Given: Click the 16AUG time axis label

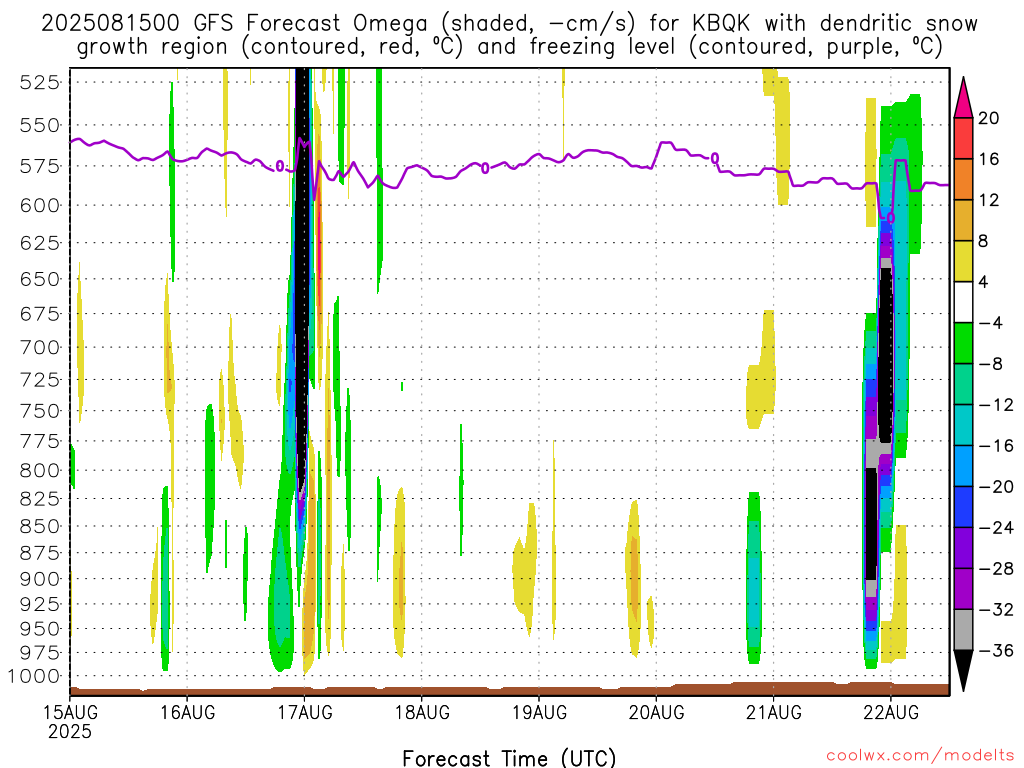Looking at the screenshot, I should pos(187,712).
